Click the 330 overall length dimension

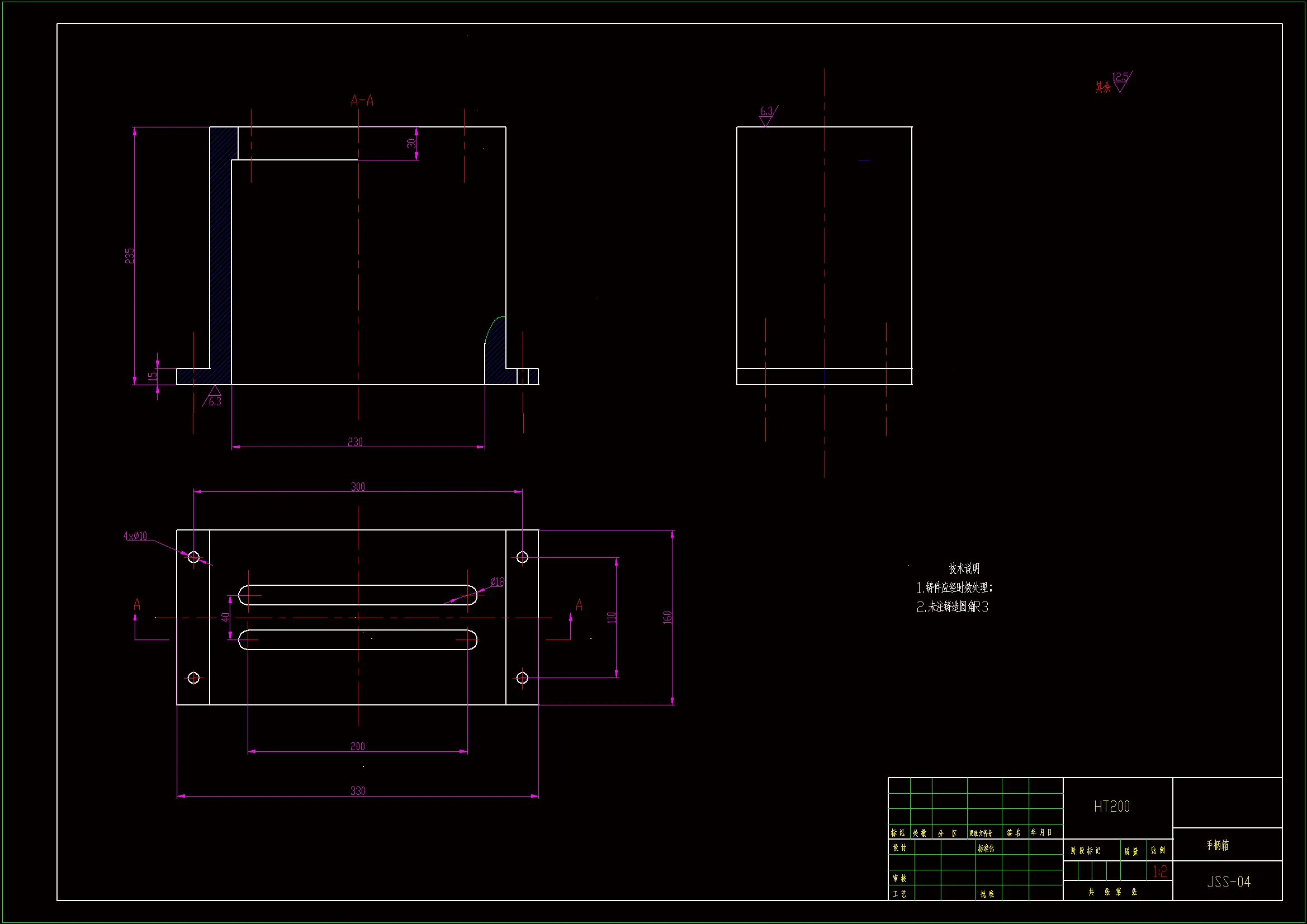point(357,791)
